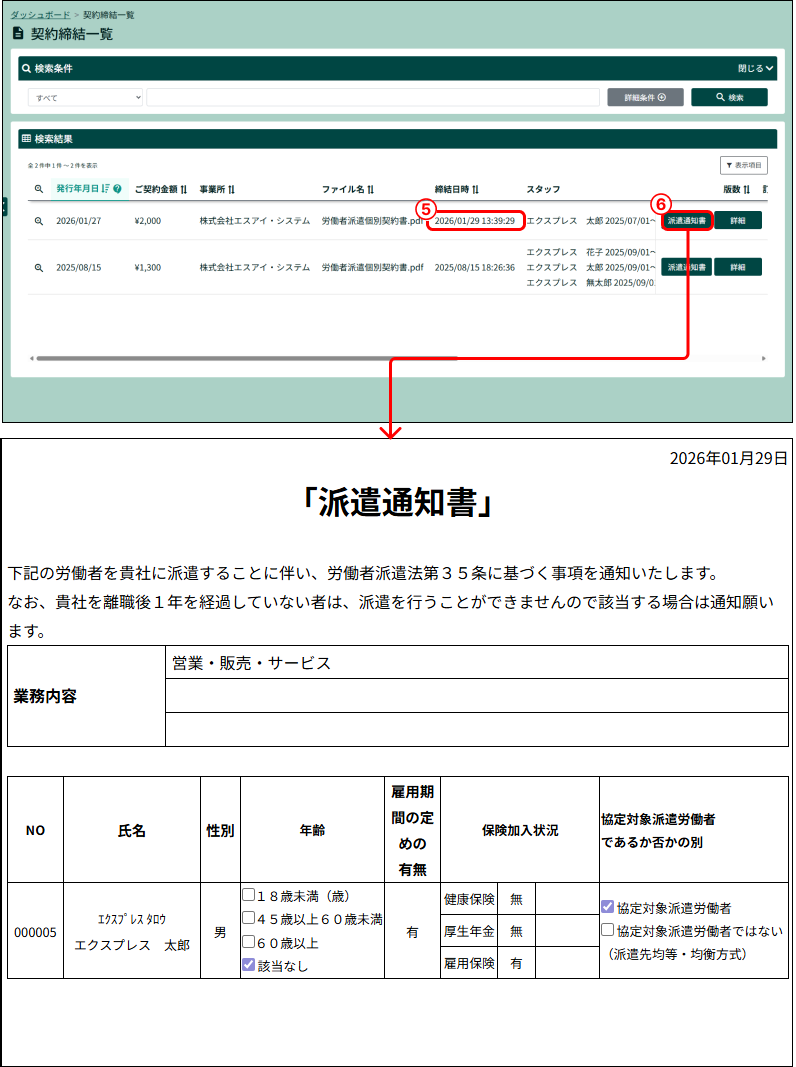Collapse search panel with 閉じる
The width and height of the screenshot is (796, 1067).
(x=756, y=68)
